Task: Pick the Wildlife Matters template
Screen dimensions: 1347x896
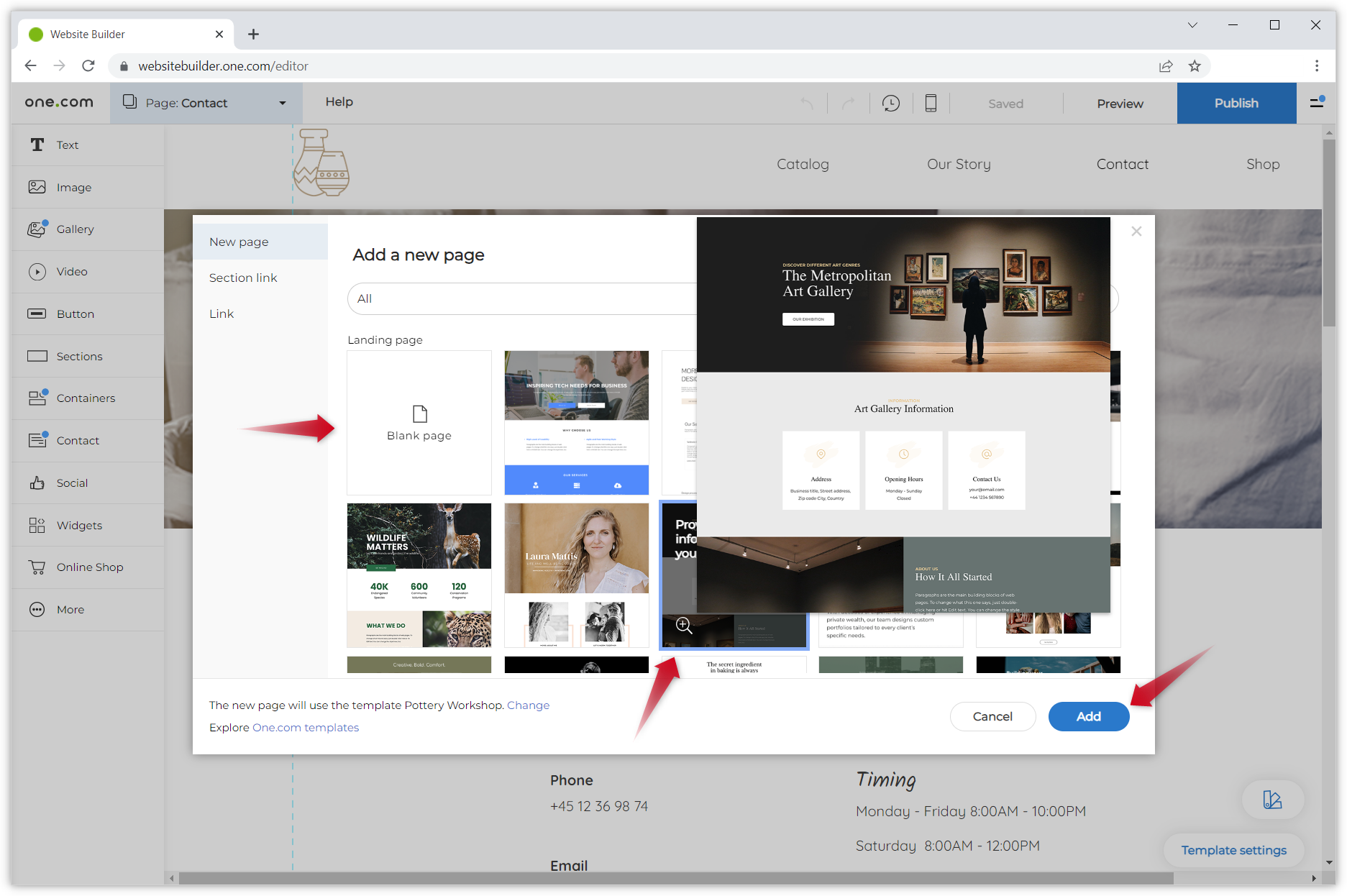Action: click(x=419, y=575)
